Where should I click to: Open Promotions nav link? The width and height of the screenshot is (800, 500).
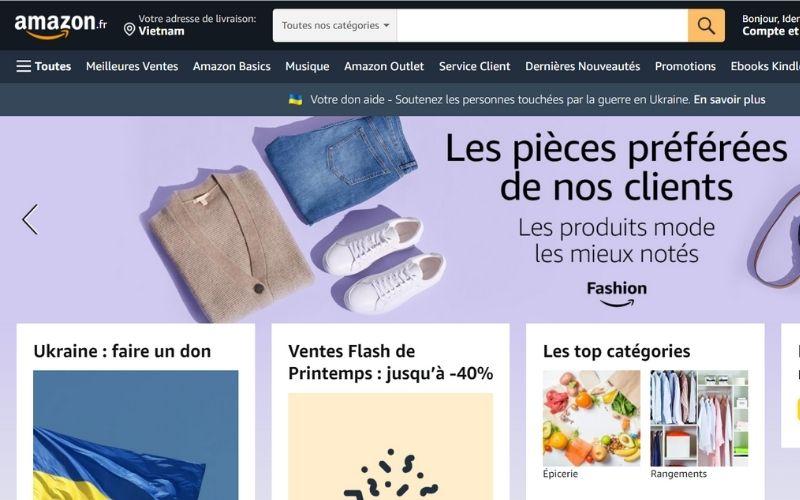(x=685, y=66)
